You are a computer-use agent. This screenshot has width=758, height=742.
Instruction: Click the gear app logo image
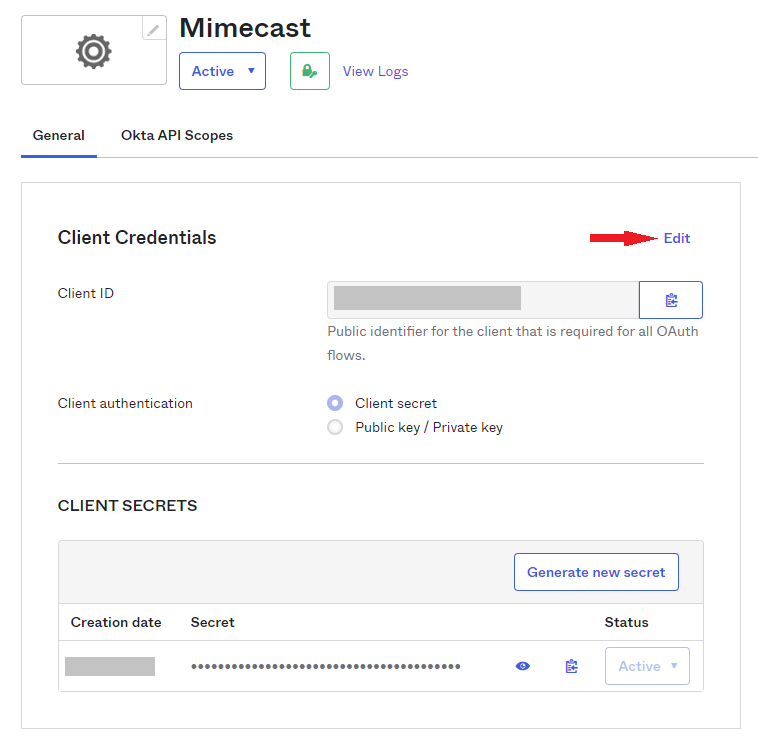point(94,51)
